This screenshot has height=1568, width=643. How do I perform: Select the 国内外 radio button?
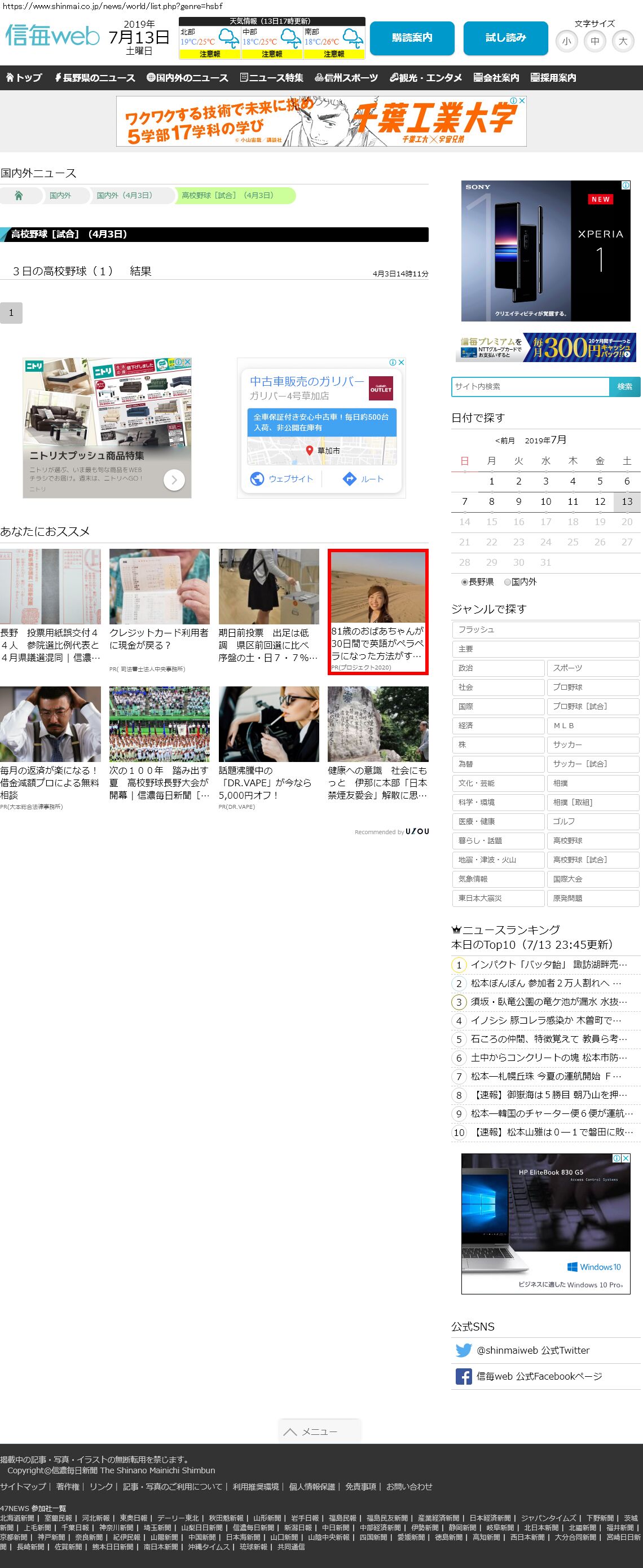(x=507, y=582)
